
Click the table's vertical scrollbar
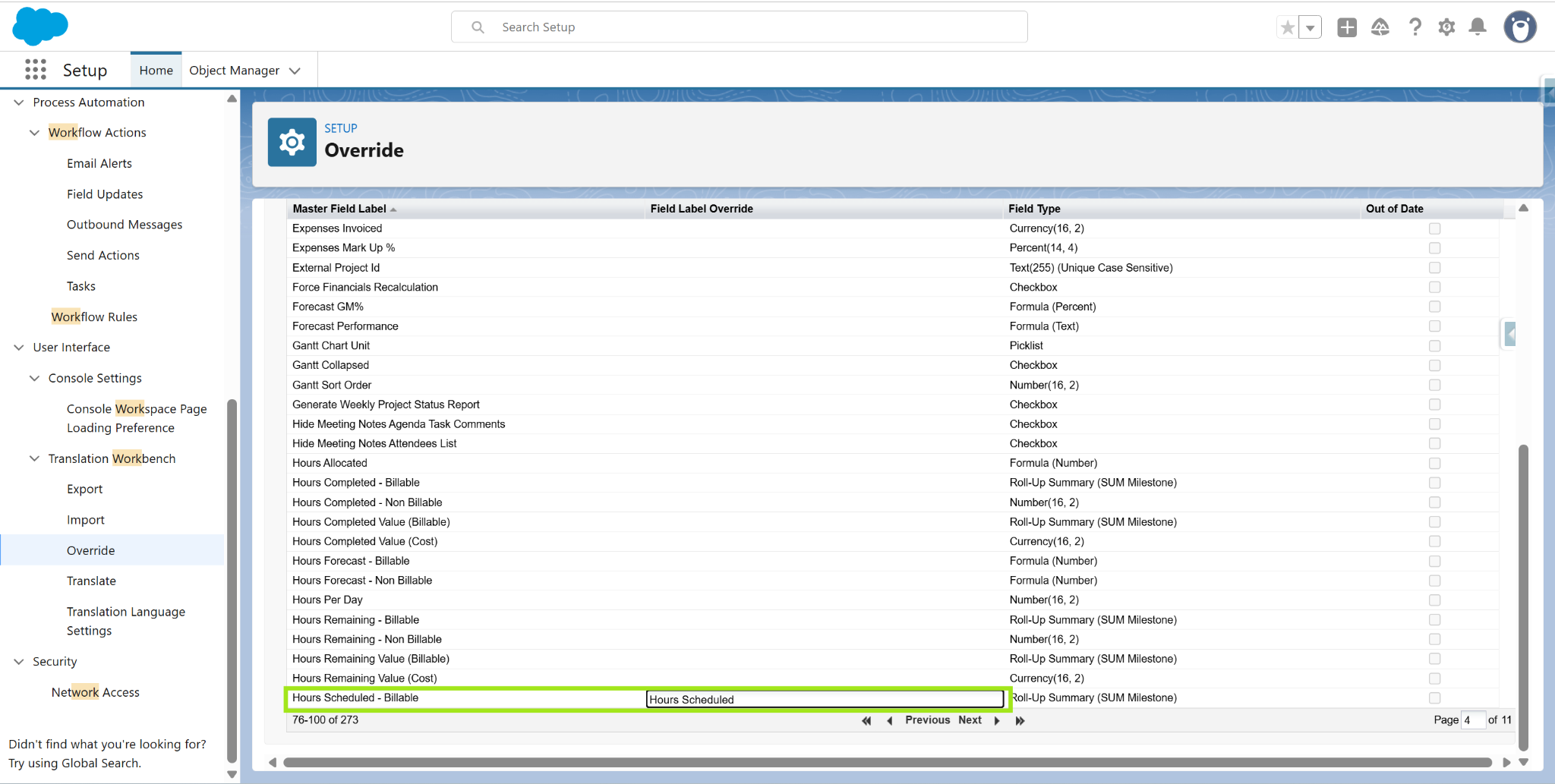click(x=1523, y=598)
